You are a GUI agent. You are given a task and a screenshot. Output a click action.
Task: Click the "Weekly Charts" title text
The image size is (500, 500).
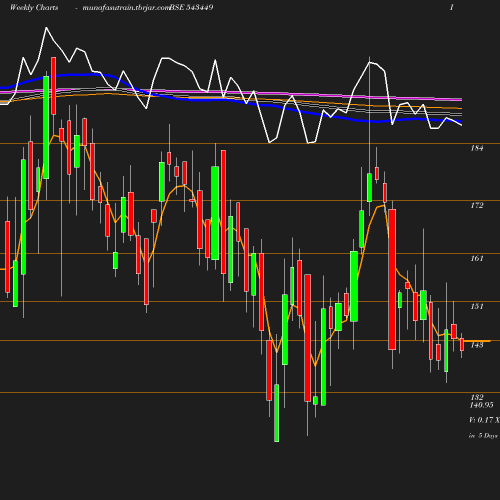34,8
